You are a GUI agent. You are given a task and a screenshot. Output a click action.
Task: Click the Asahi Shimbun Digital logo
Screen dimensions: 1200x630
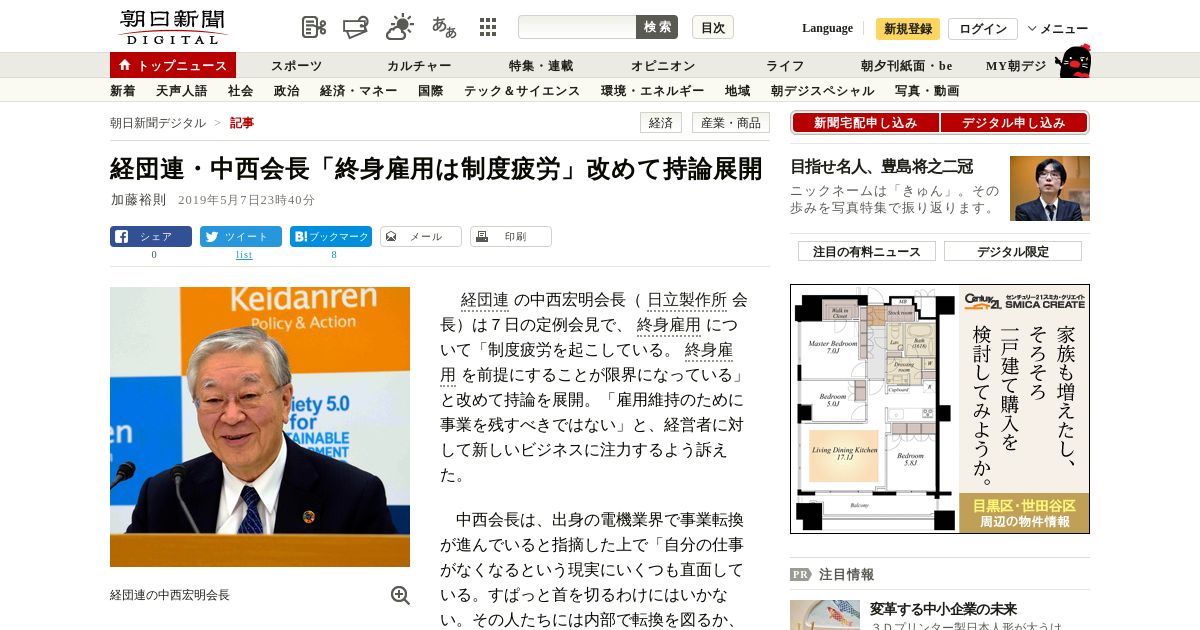pos(172,27)
